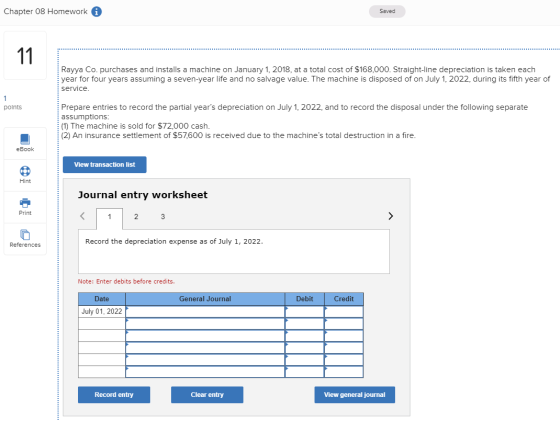
Task: Click the Saved status indicator
Action: tap(387, 11)
